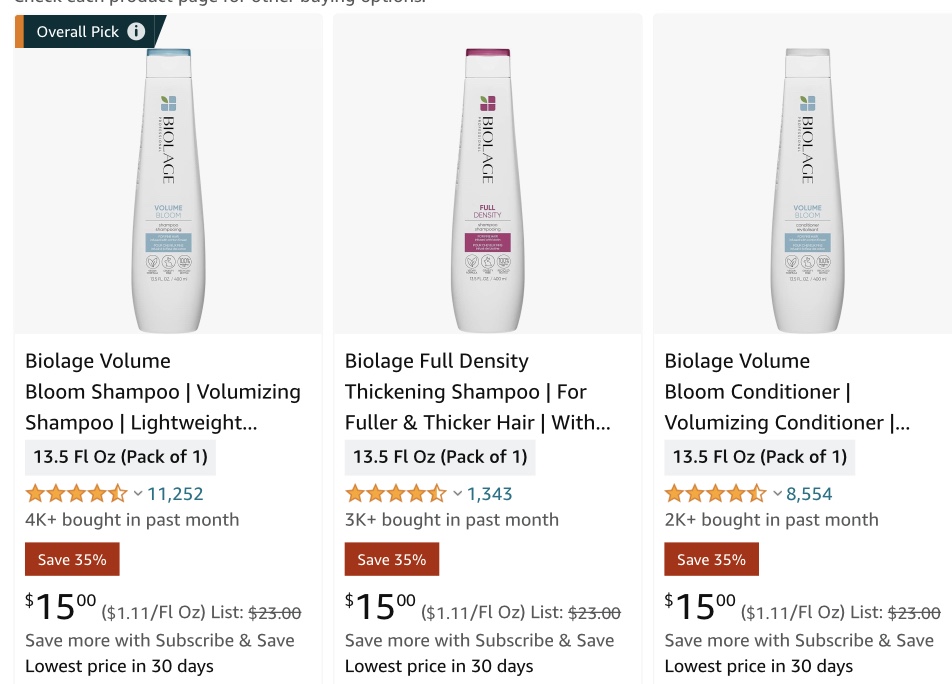Image resolution: width=952 pixels, height=684 pixels.
Task: Expand rating breakdown chevron for Volume Bloom Shampoo
Action: (138, 493)
